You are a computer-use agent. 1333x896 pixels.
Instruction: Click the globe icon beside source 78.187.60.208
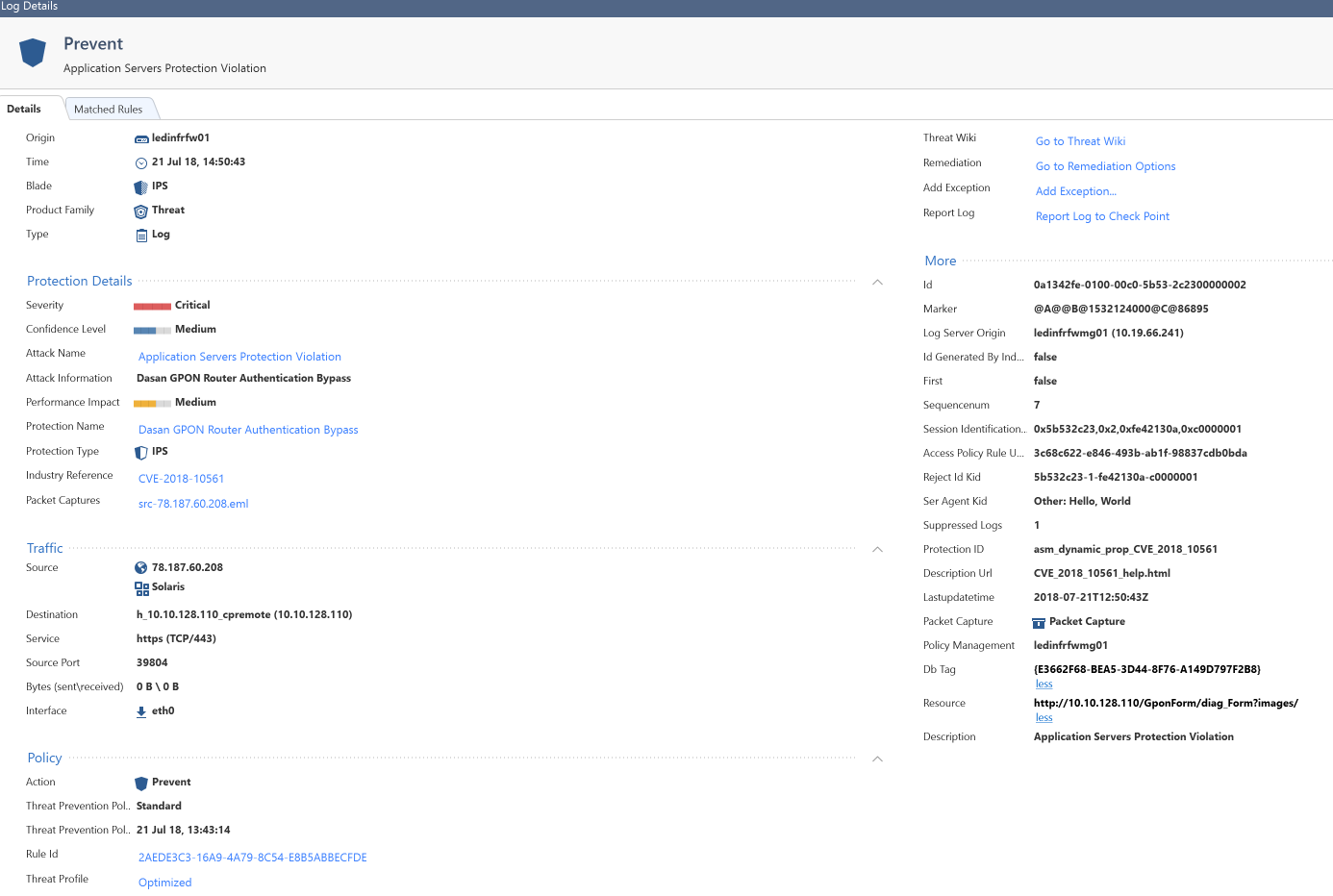tap(141, 568)
